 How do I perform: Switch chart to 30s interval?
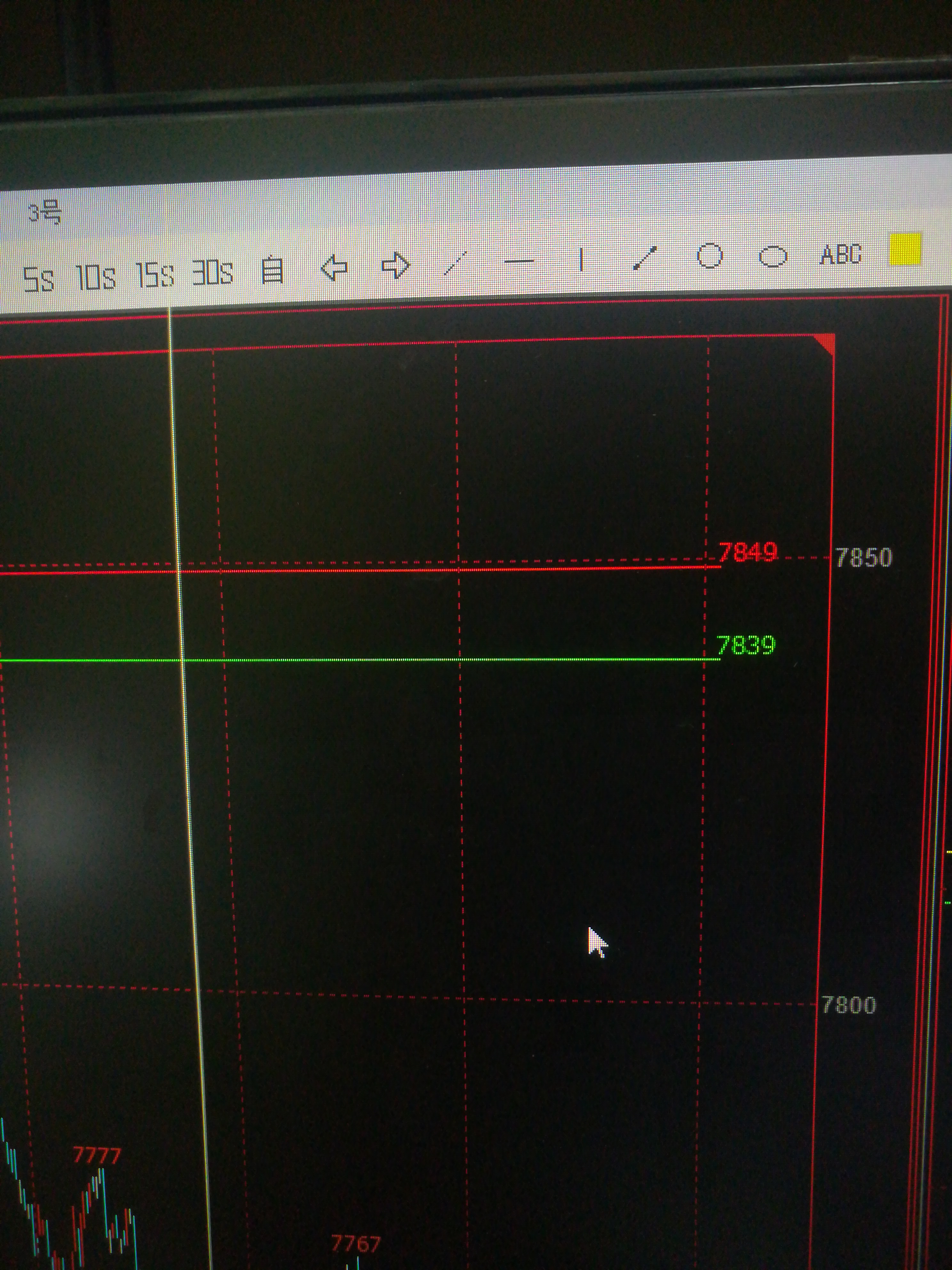coord(212,273)
